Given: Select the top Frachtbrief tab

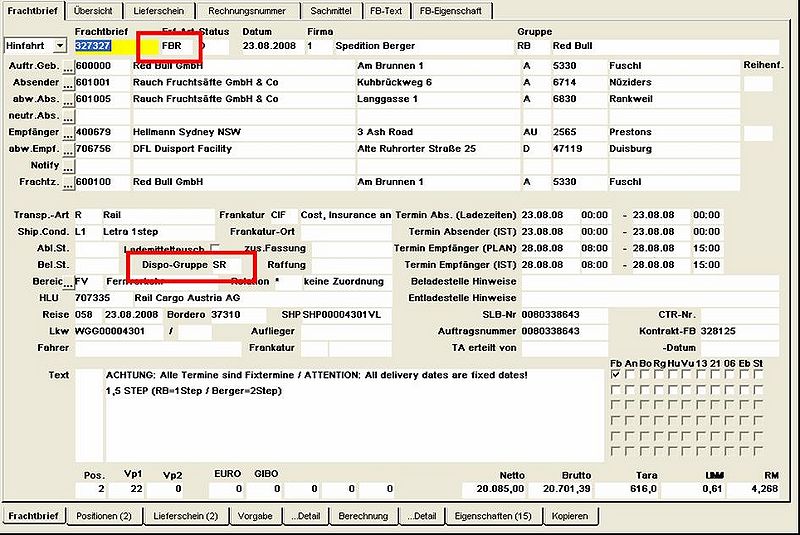Looking at the screenshot, I should coord(33,11).
